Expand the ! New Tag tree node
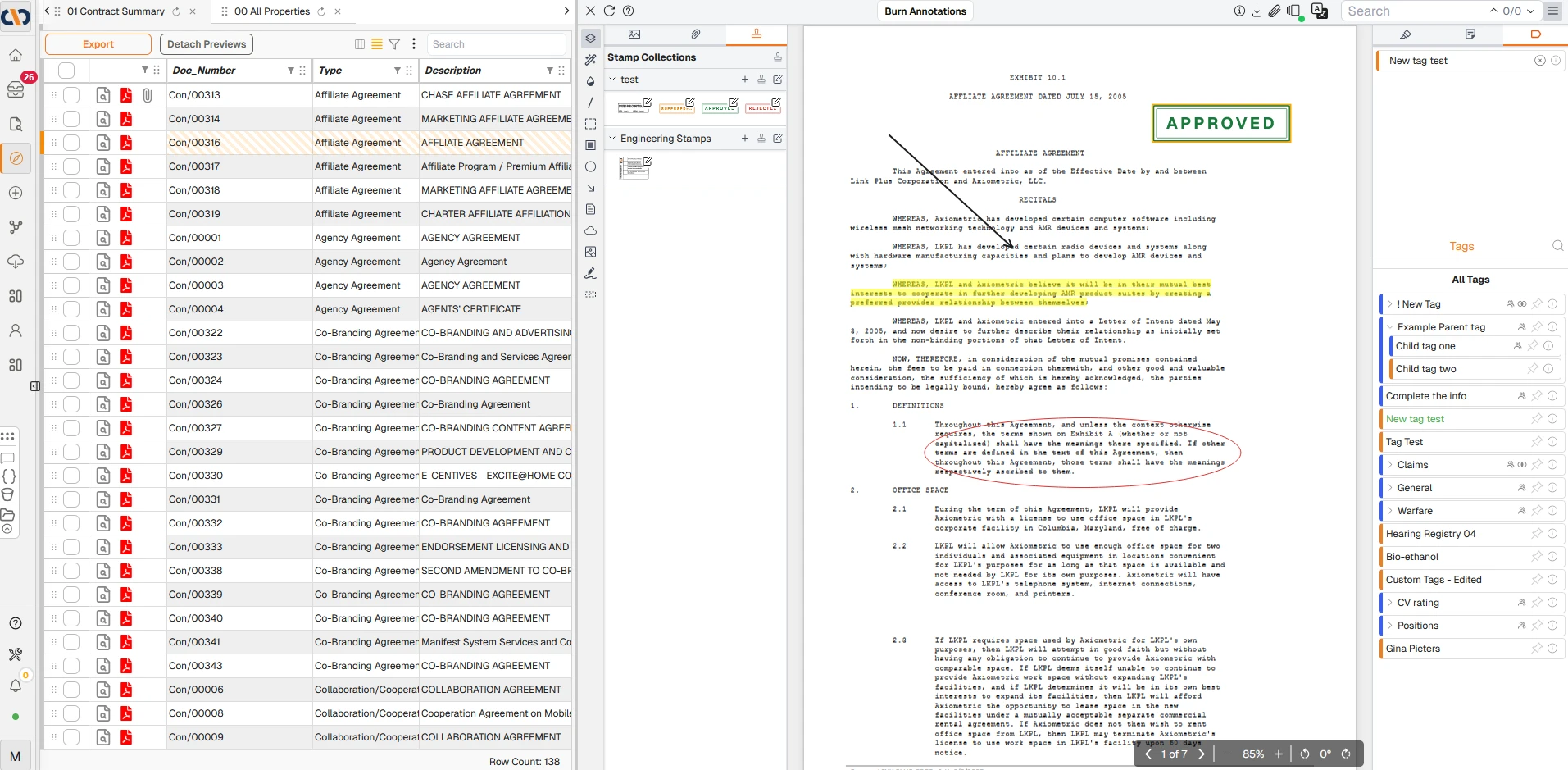1568x770 pixels. [1390, 304]
